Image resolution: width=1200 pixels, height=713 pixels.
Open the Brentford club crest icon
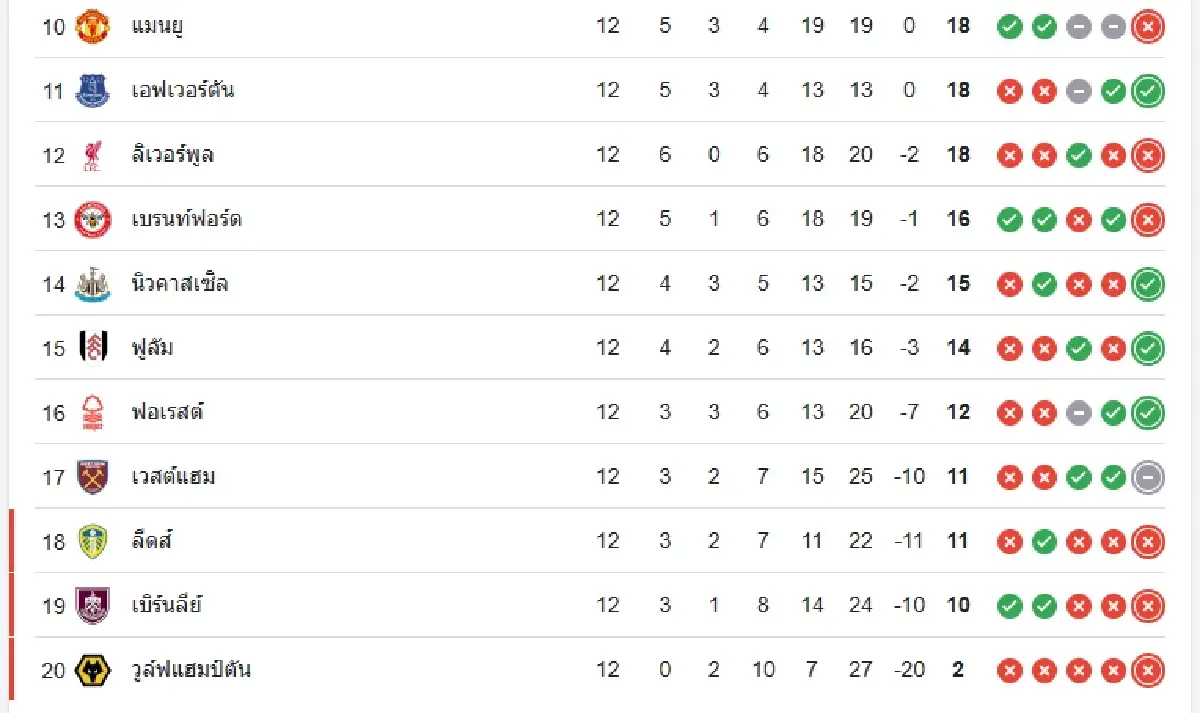(93, 219)
